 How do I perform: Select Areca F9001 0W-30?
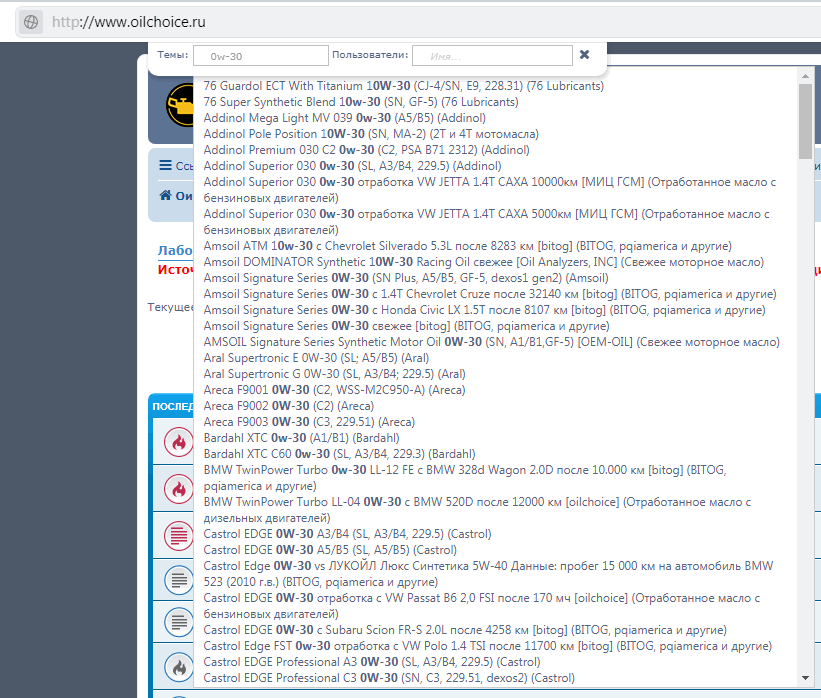[334, 390]
